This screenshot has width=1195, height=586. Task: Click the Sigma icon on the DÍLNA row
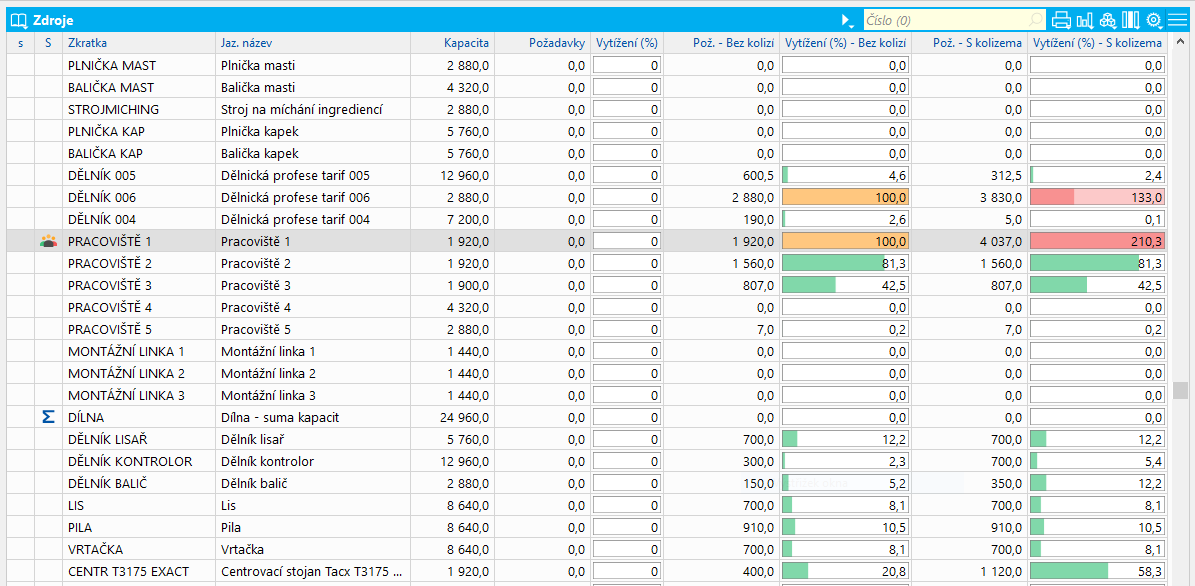point(48,417)
